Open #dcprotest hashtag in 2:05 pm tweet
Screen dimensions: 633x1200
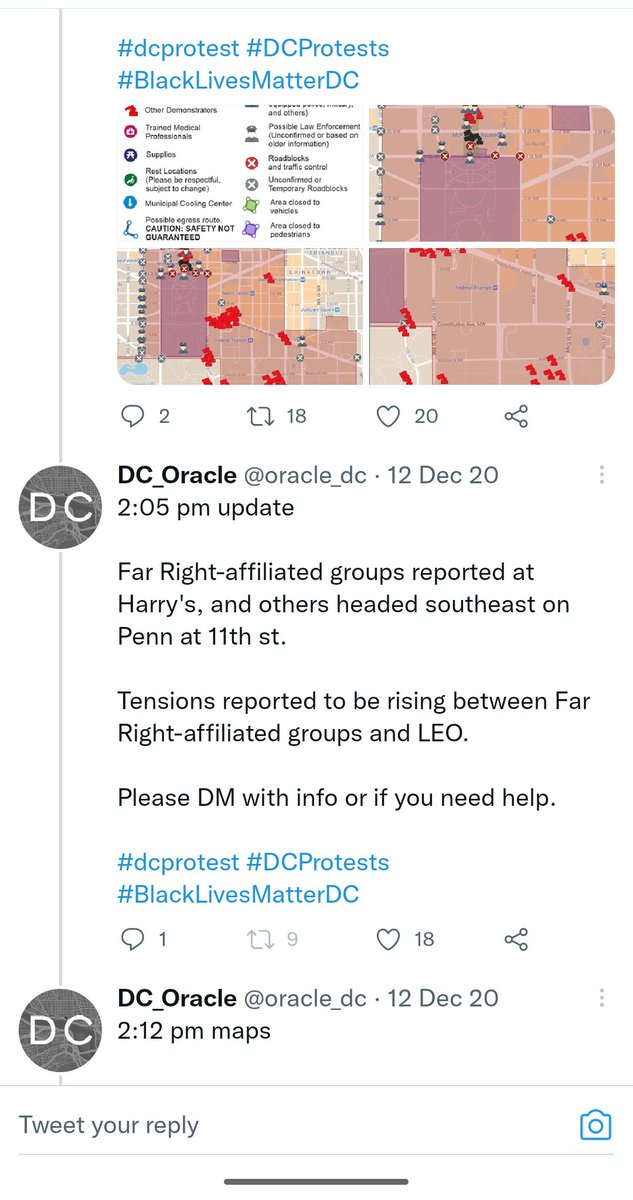pos(178,862)
